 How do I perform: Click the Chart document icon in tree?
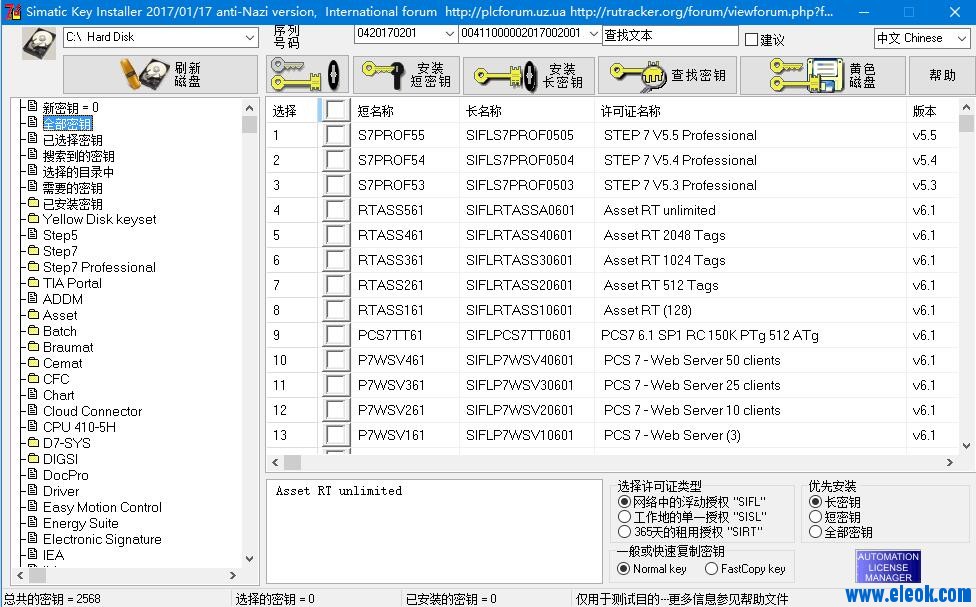[33, 395]
